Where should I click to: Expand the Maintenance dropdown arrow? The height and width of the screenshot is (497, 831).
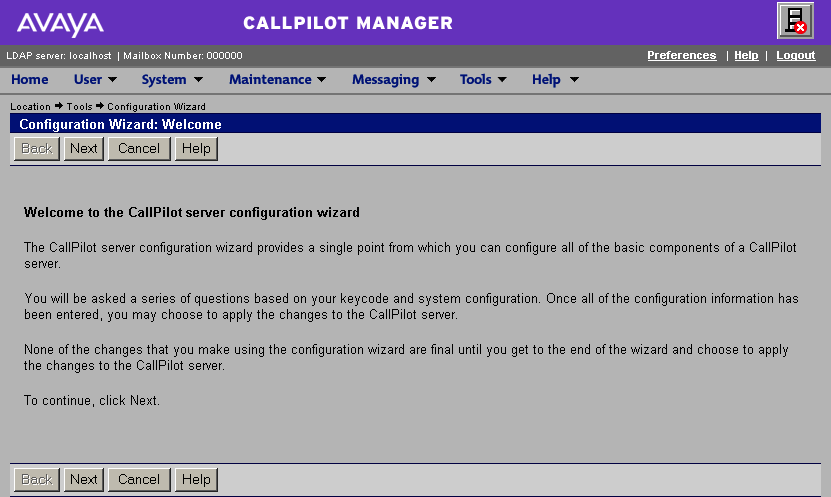point(321,79)
